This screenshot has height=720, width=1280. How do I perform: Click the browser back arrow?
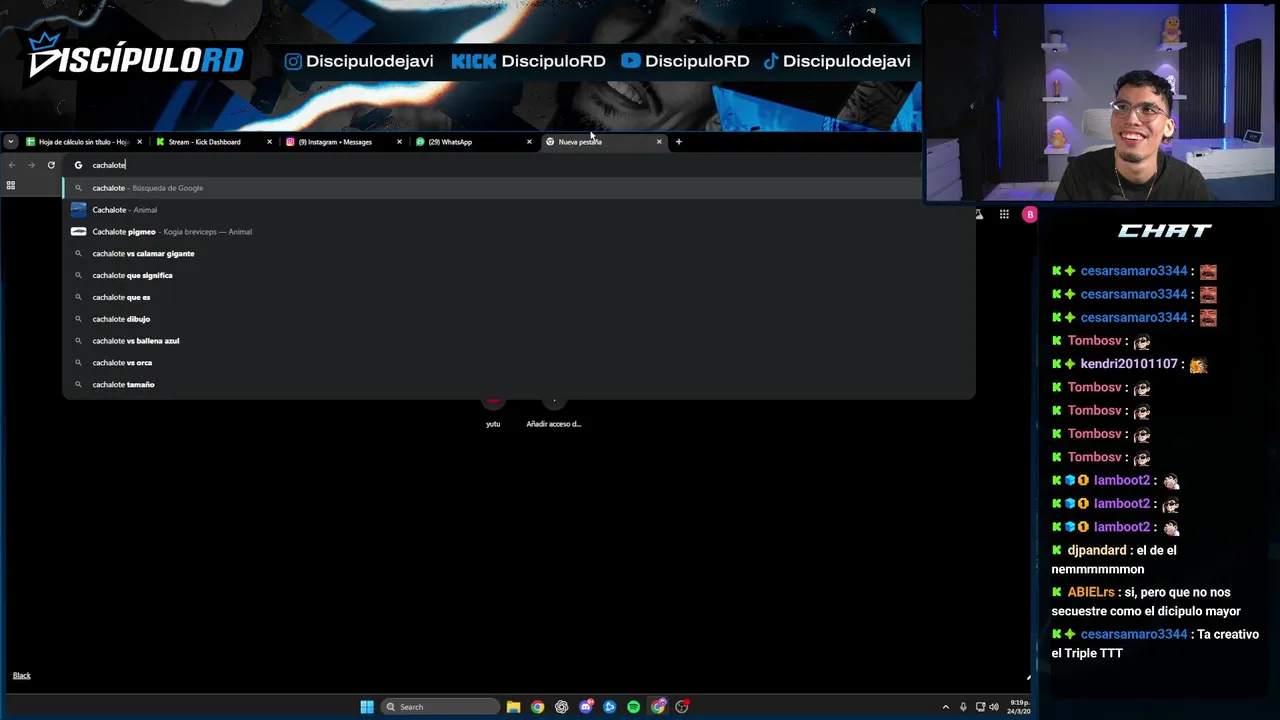click(11, 165)
